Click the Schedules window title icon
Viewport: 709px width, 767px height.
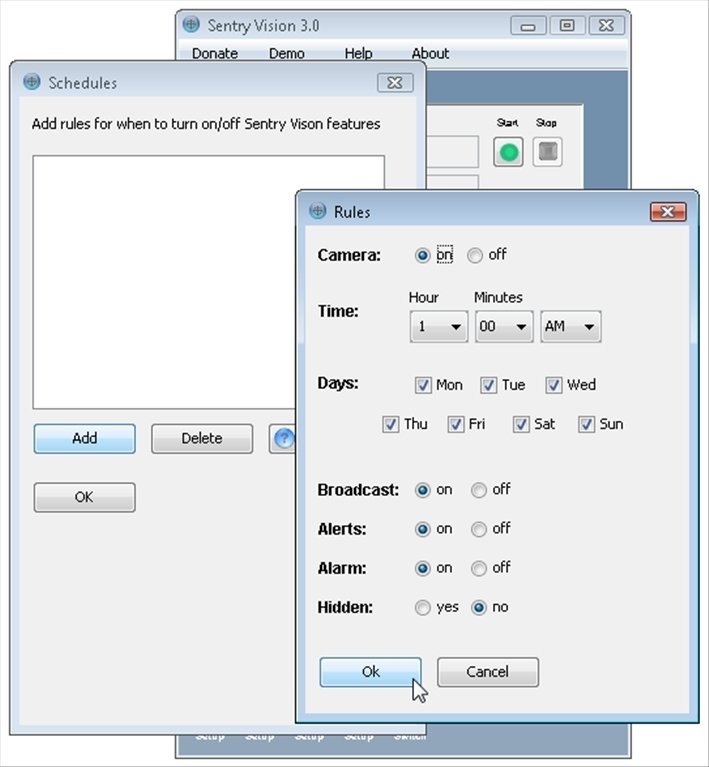[x=32, y=82]
